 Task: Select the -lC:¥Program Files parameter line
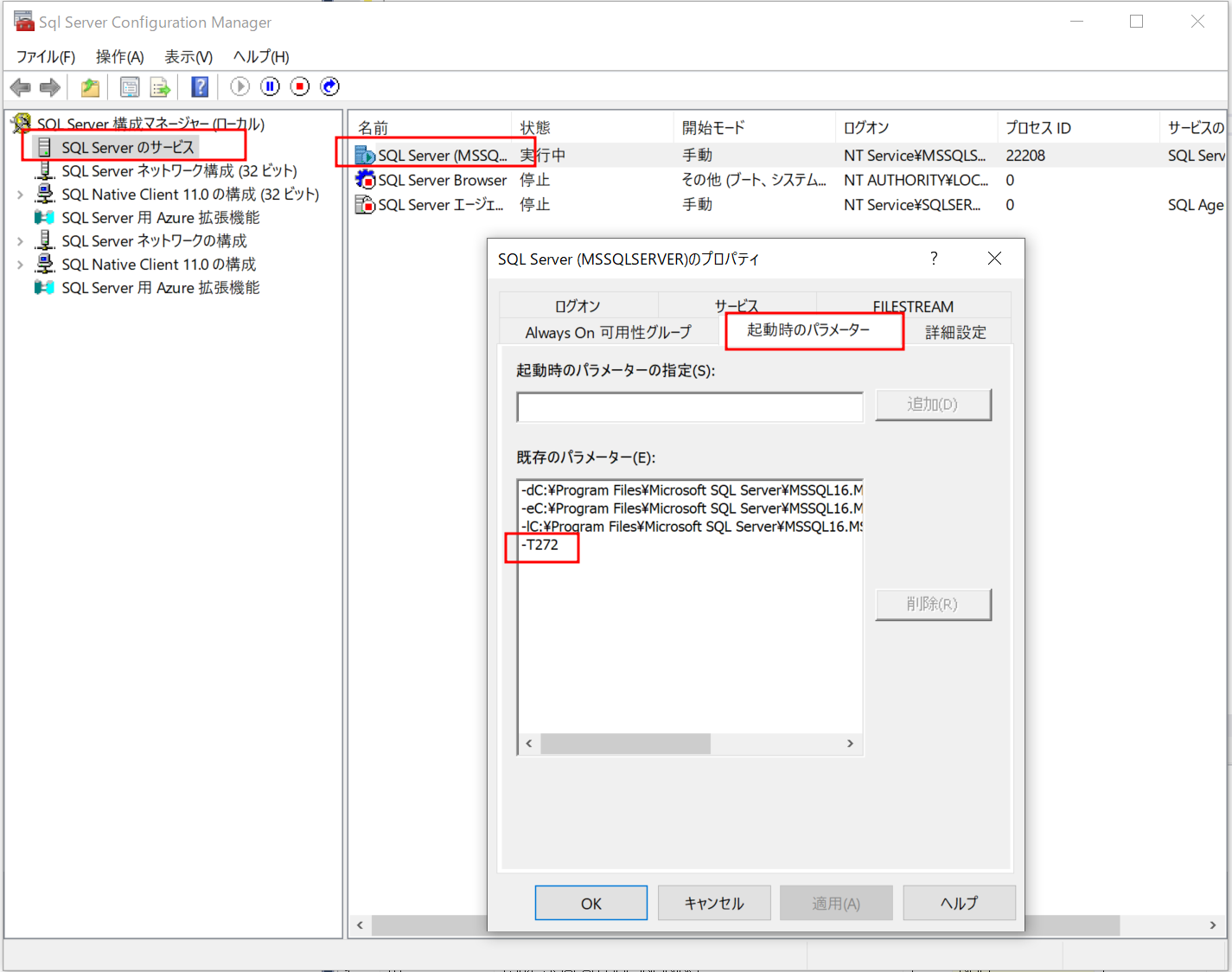tap(692, 527)
